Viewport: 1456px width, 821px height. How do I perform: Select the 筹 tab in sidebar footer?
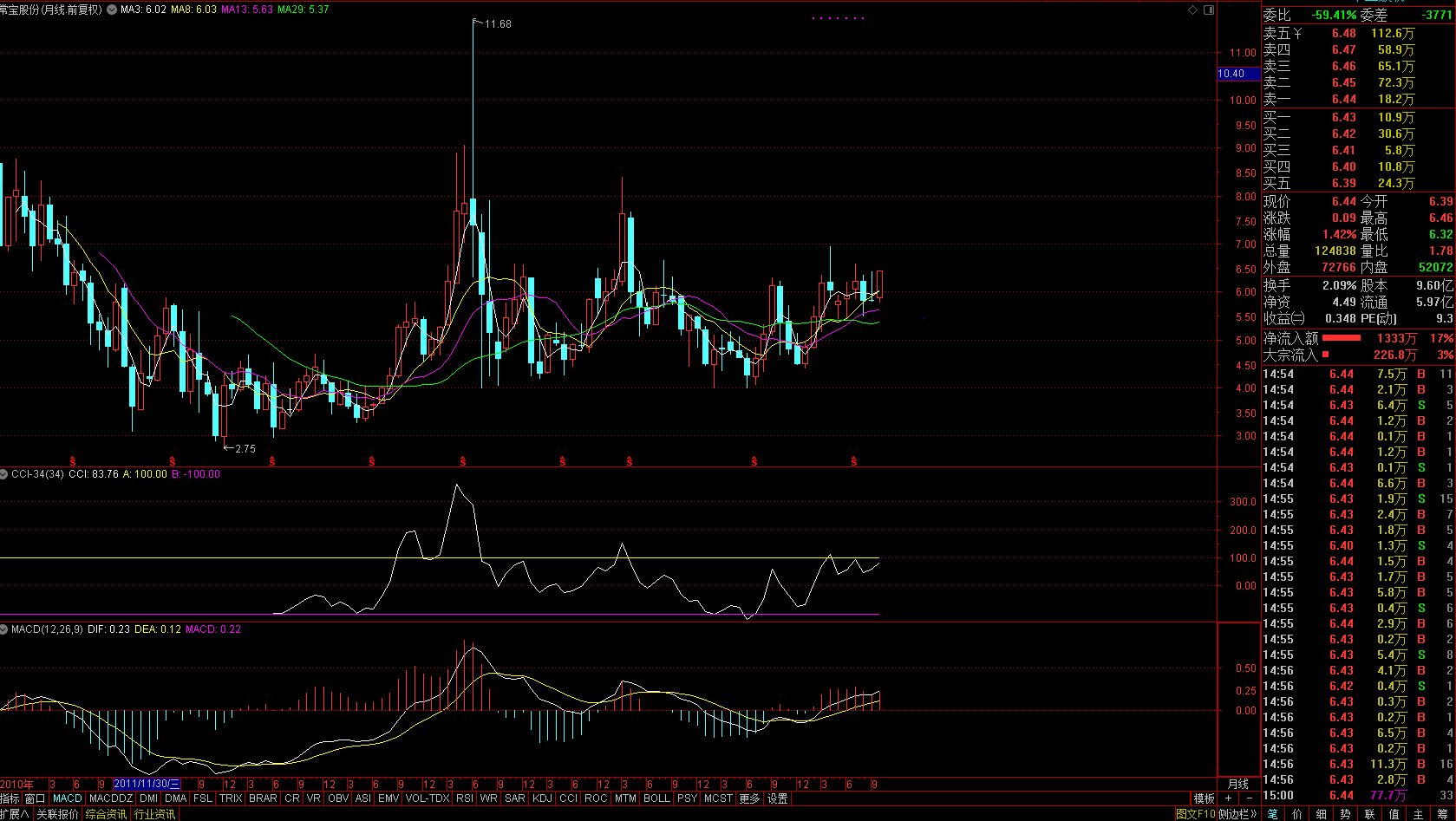1443,814
